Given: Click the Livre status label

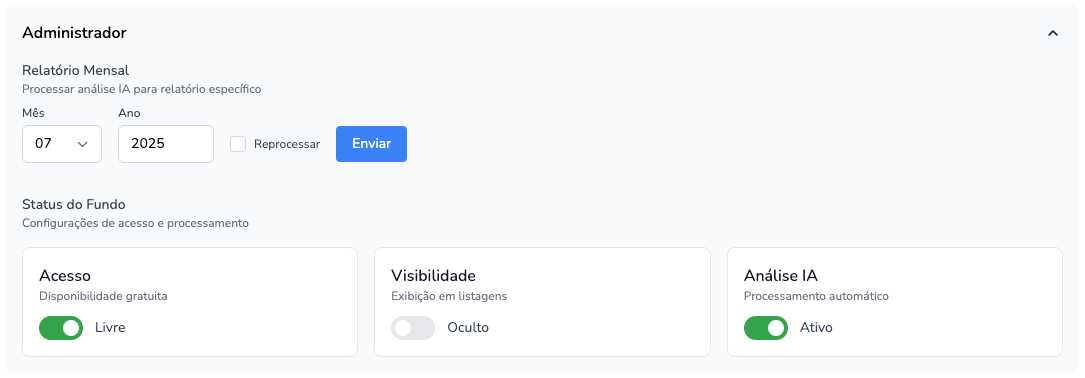Looking at the screenshot, I should point(110,327).
